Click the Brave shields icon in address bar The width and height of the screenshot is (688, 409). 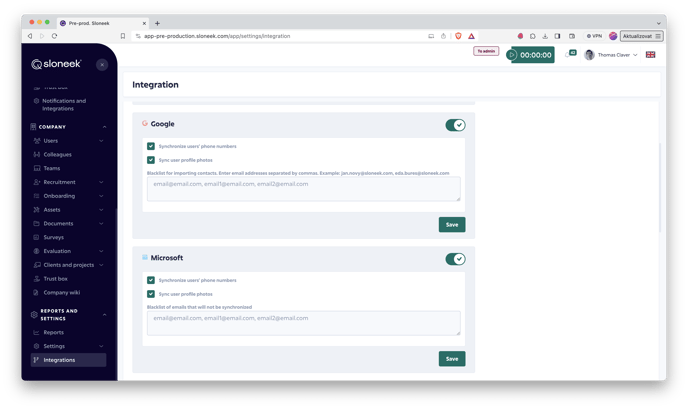458,36
